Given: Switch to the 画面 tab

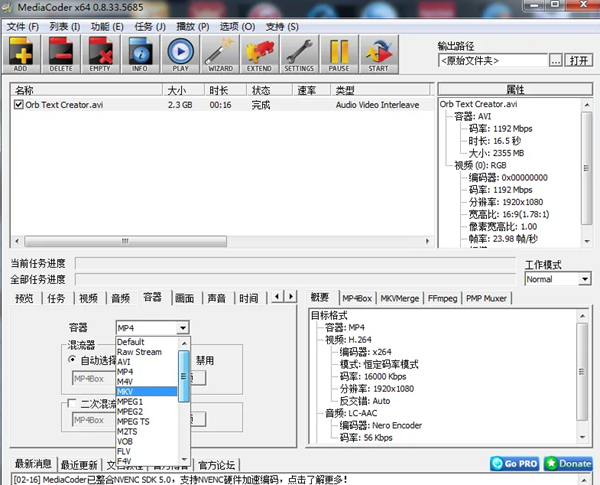Looking at the screenshot, I should click(x=185, y=298).
